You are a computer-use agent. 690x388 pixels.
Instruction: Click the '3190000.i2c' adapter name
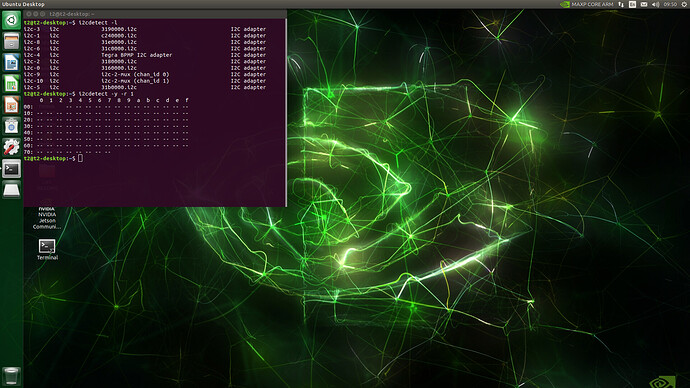pos(119,29)
